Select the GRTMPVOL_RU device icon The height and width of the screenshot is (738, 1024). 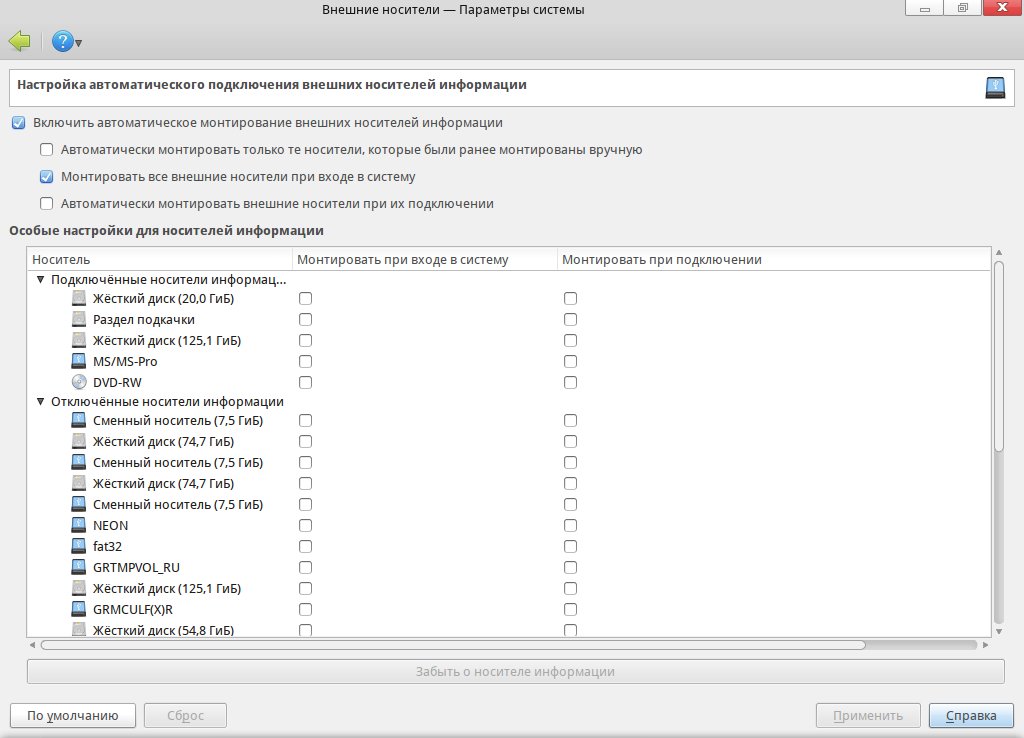tap(79, 567)
